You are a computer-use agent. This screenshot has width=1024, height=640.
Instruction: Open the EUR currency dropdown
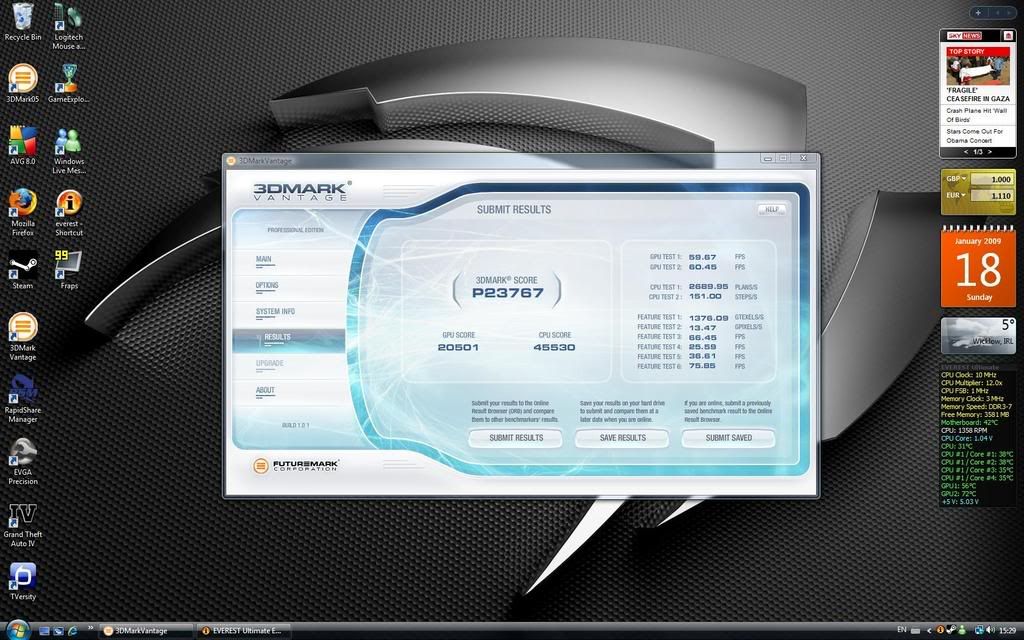tap(956, 195)
